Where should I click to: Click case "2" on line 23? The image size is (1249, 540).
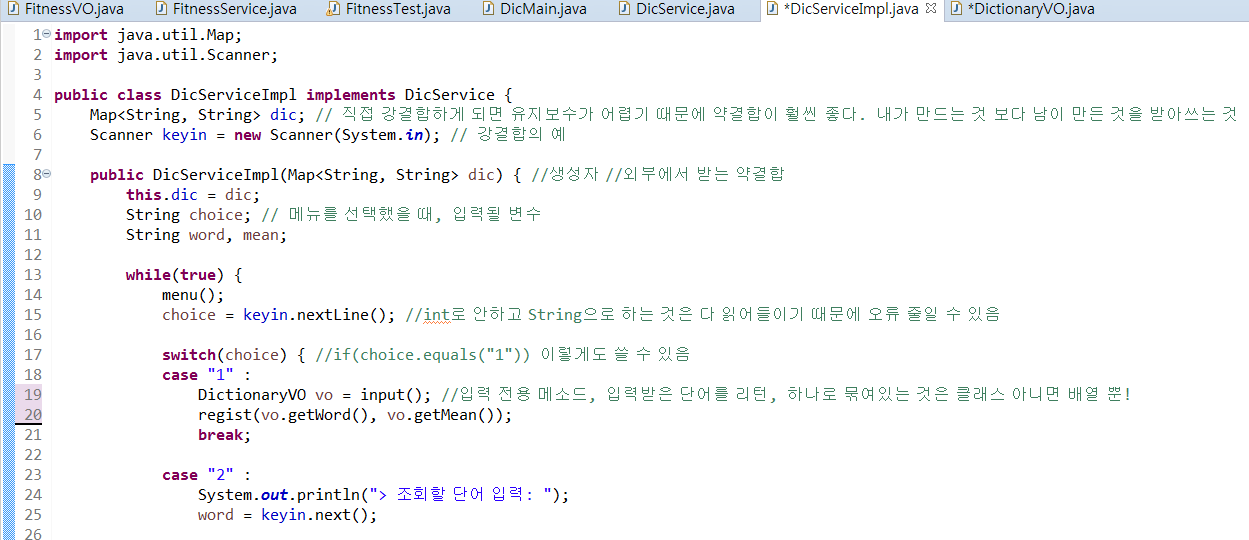click(198, 475)
